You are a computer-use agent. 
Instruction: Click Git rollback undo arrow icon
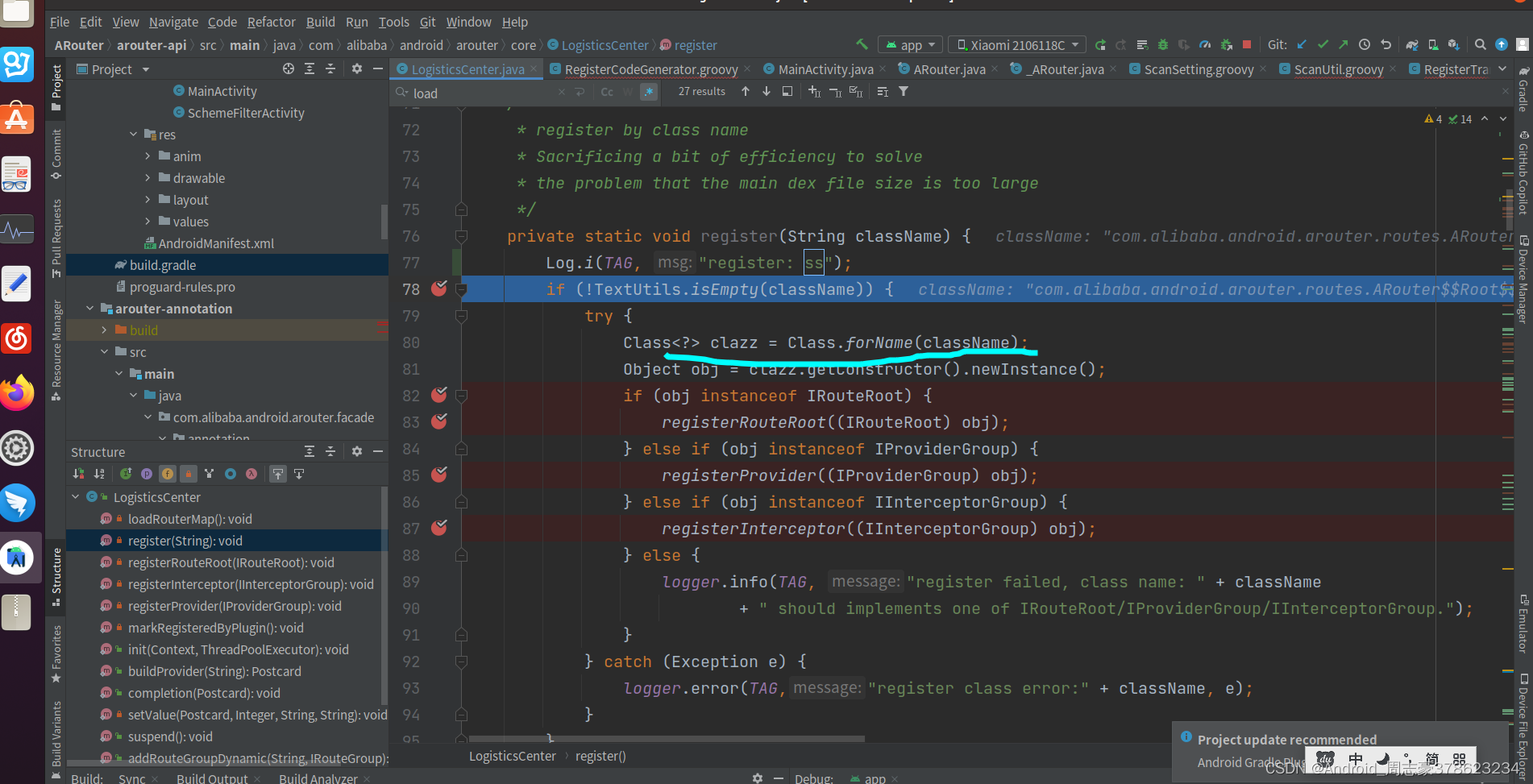click(x=1386, y=45)
